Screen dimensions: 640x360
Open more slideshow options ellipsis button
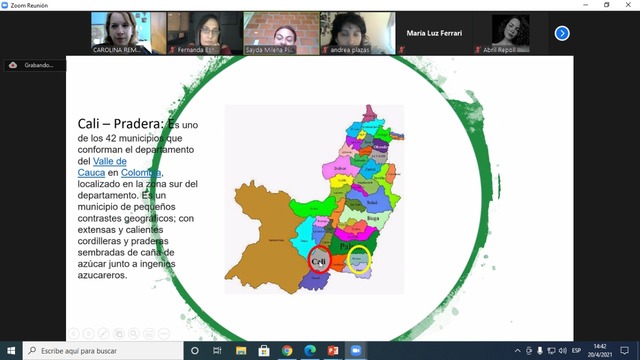pyautogui.click(x=164, y=334)
